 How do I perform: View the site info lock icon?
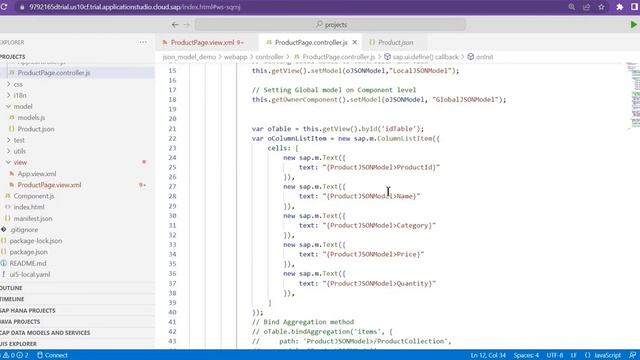[x=22, y=7]
